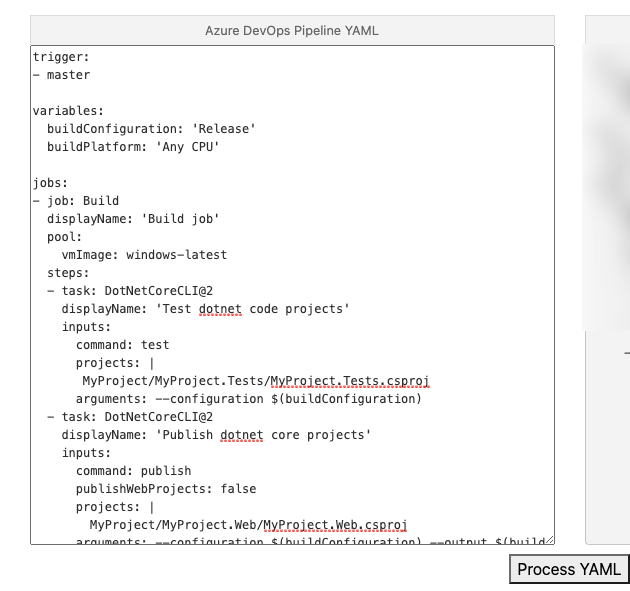
Task: Click MyProject.Tests.csproj path line
Action: point(256,381)
